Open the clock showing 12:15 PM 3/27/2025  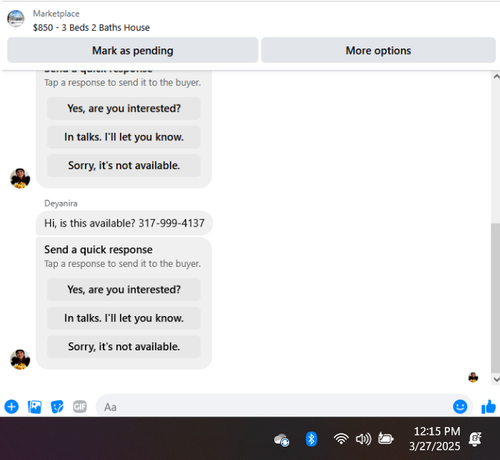click(435, 439)
